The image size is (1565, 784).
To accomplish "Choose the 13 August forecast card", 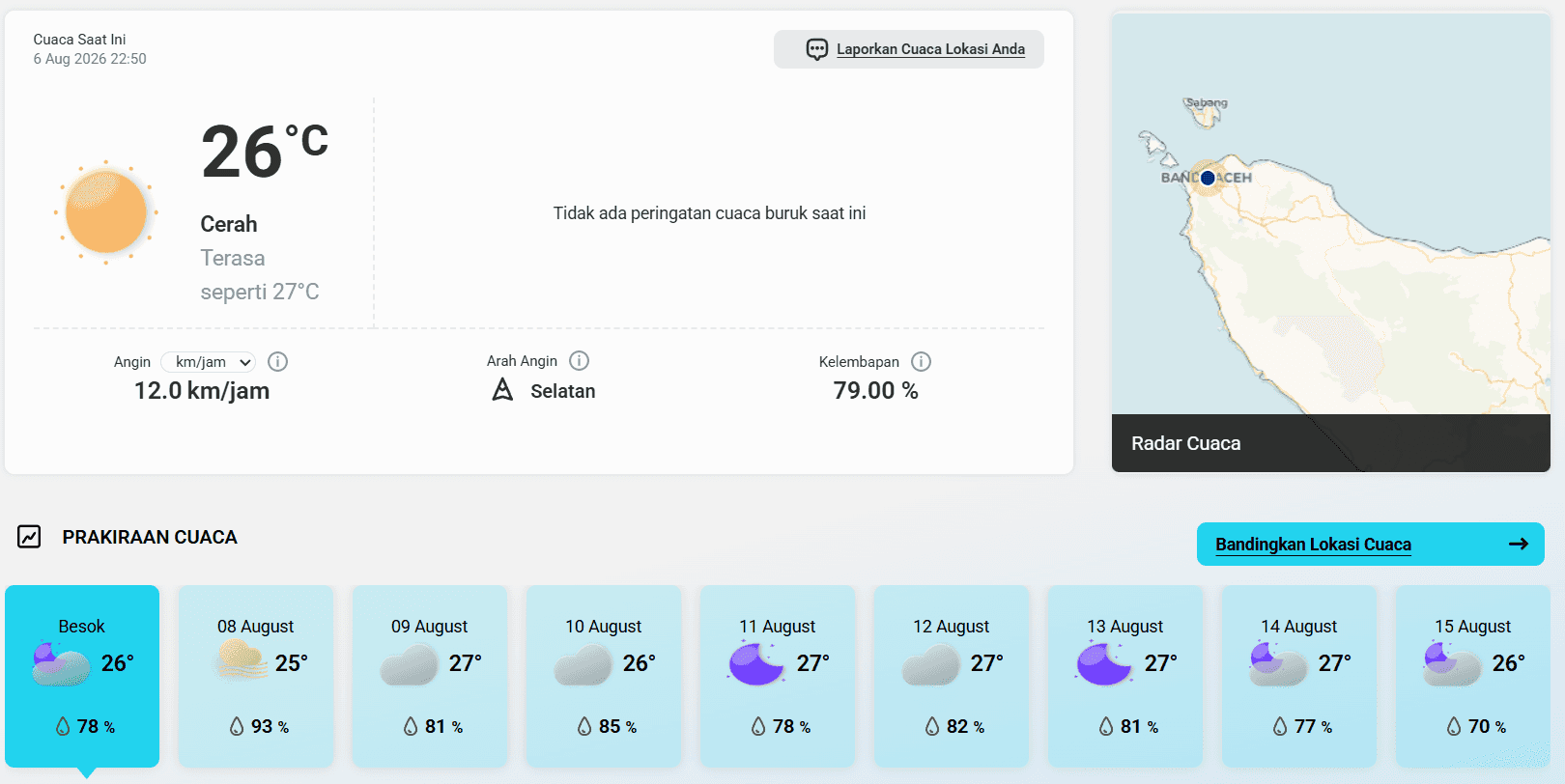I will (x=1125, y=676).
